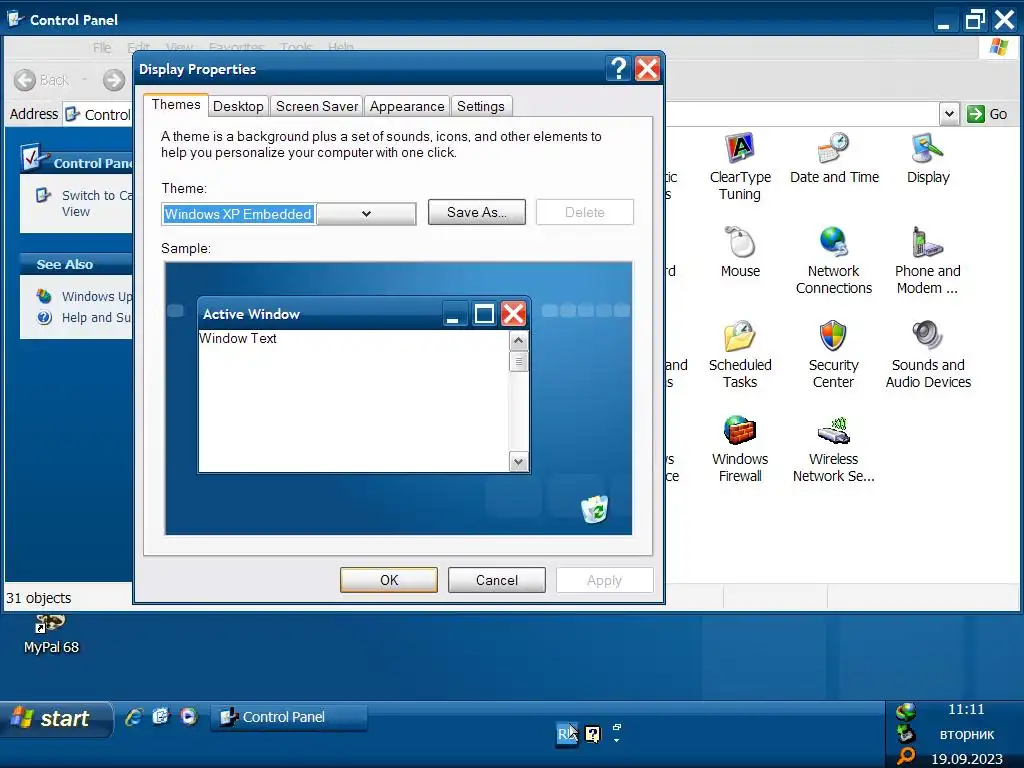
Task: Open language bar options small arrow
Action: coord(616,740)
